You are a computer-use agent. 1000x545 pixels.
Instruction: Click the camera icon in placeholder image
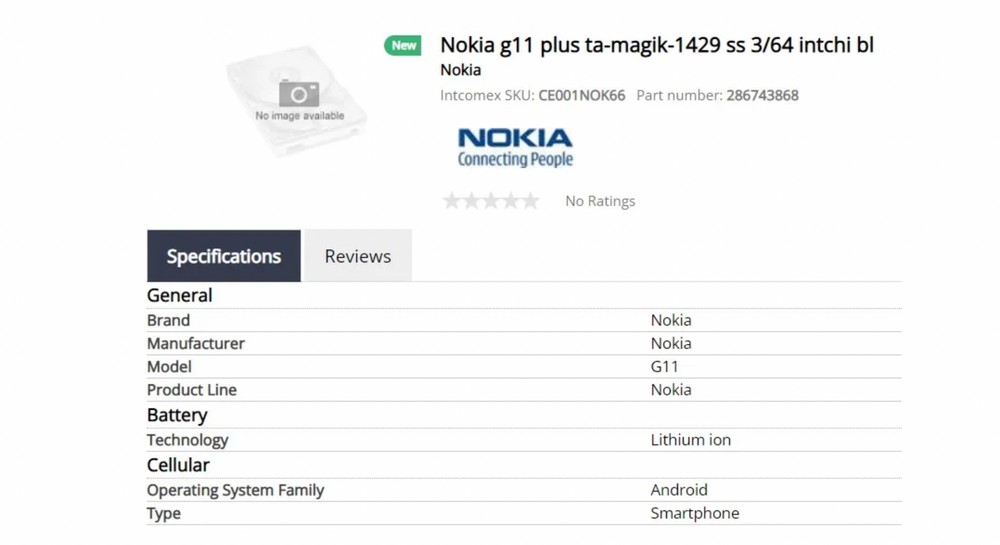click(x=299, y=94)
